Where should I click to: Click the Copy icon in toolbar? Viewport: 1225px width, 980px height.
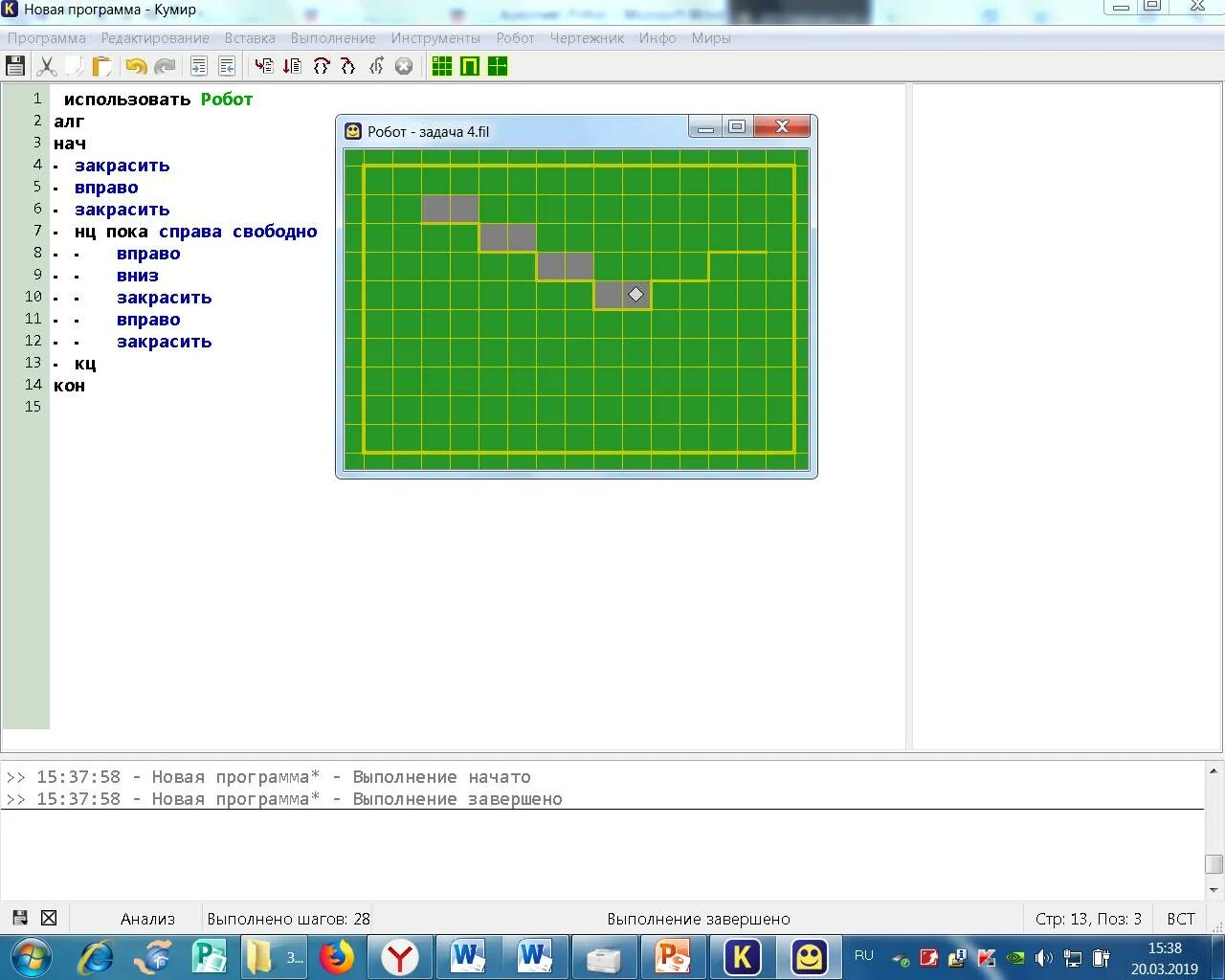tap(74, 66)
